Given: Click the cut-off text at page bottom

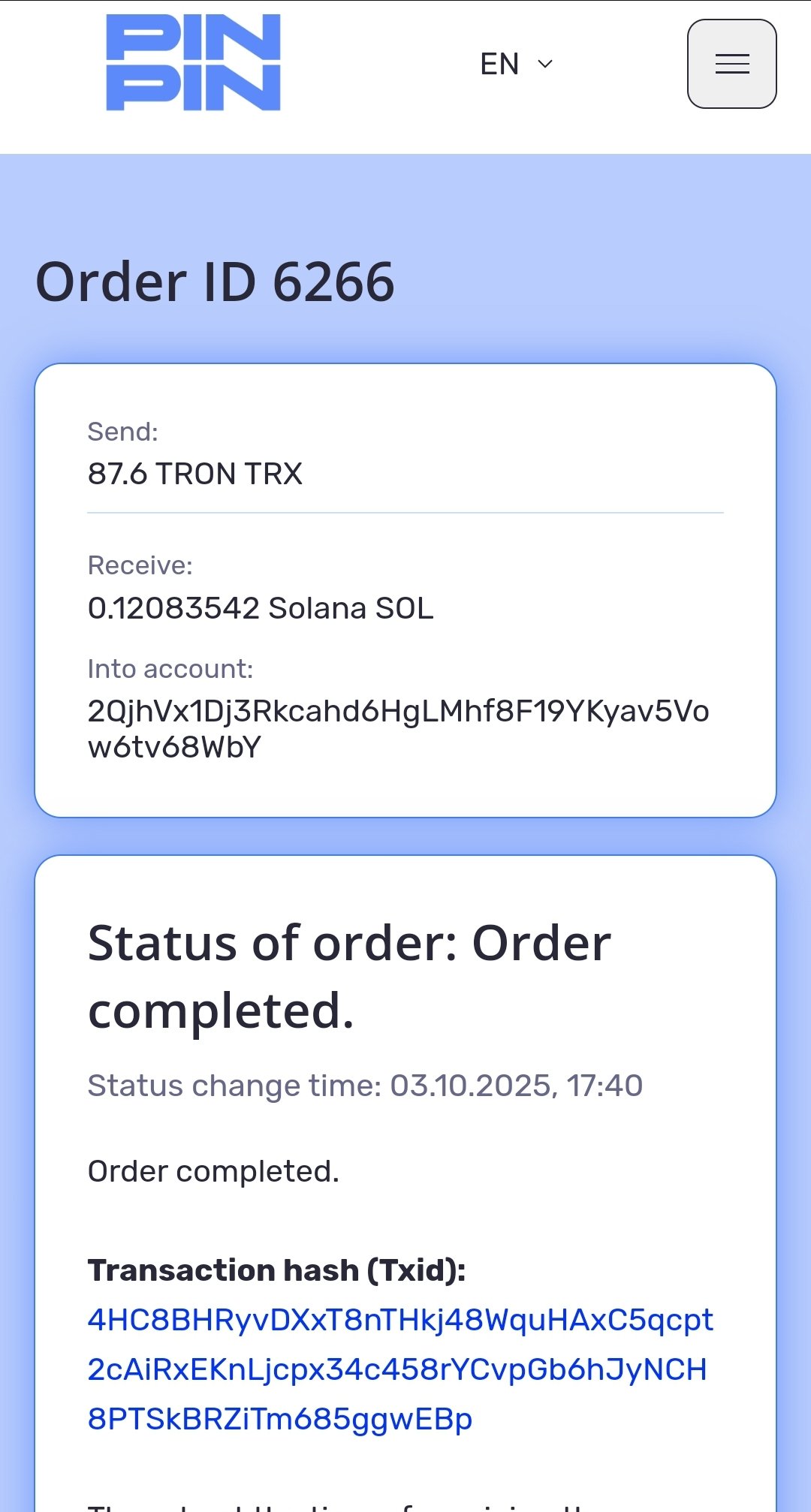Looking at the screenshot, I should point(338,1505).
